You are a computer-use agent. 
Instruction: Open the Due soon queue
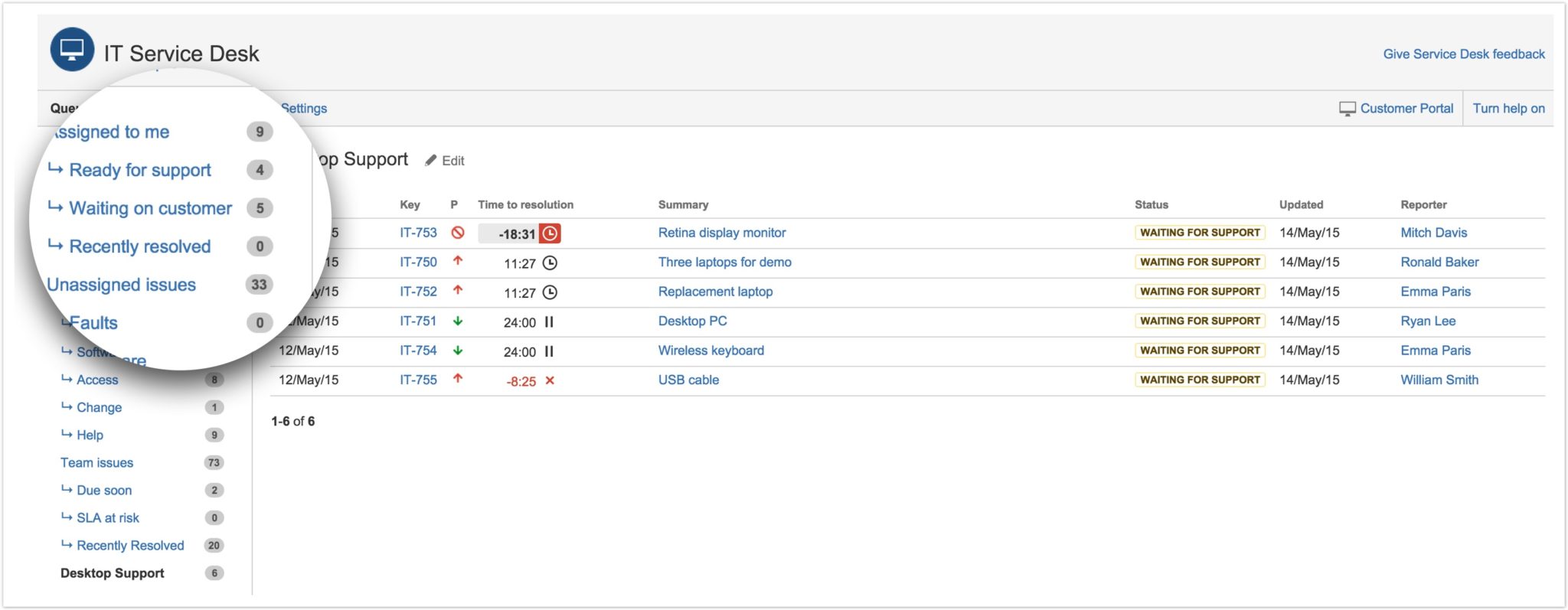(x=104, y=490)
